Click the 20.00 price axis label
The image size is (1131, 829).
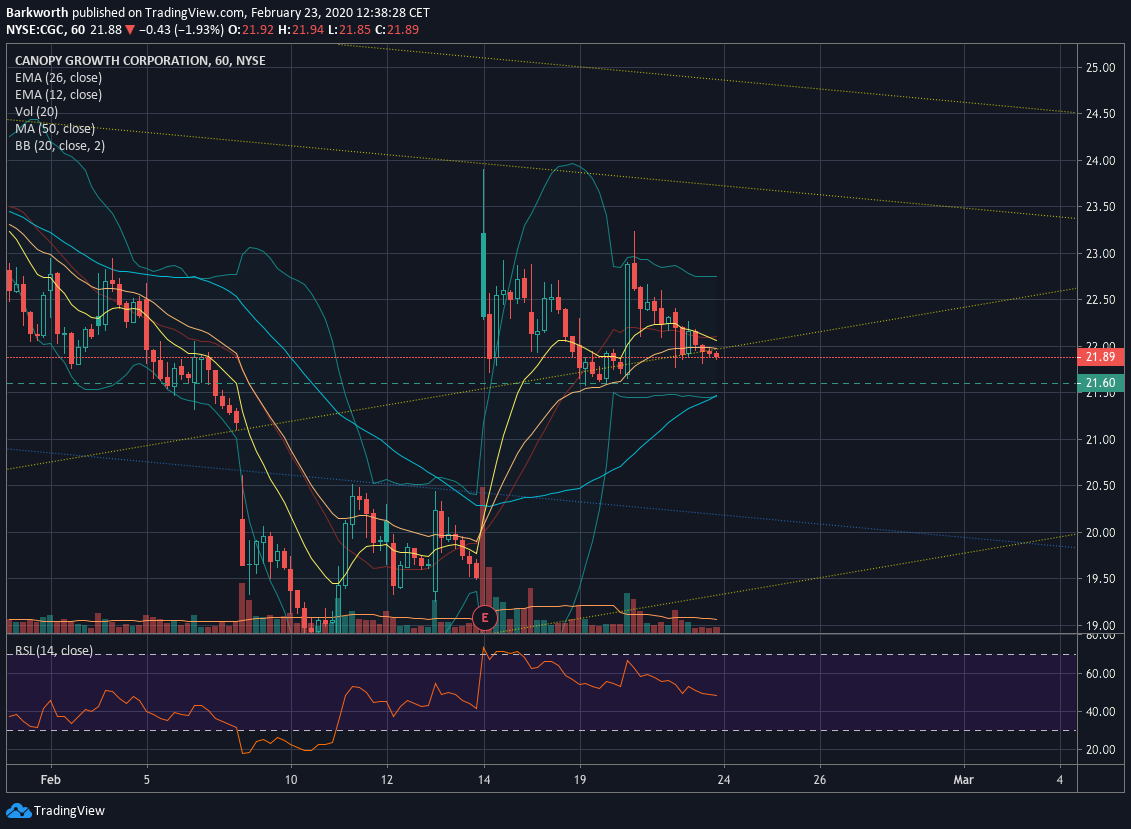[x=1100, y=532]
